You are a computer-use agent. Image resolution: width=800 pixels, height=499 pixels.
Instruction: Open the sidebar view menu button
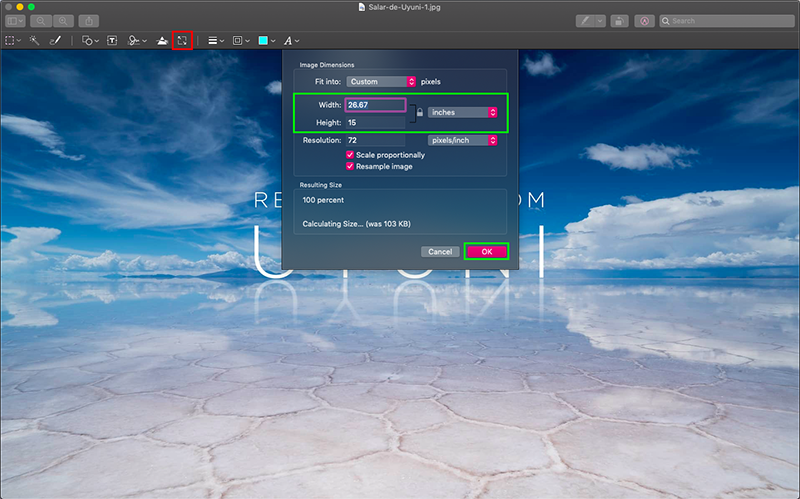tap(15, 21)
